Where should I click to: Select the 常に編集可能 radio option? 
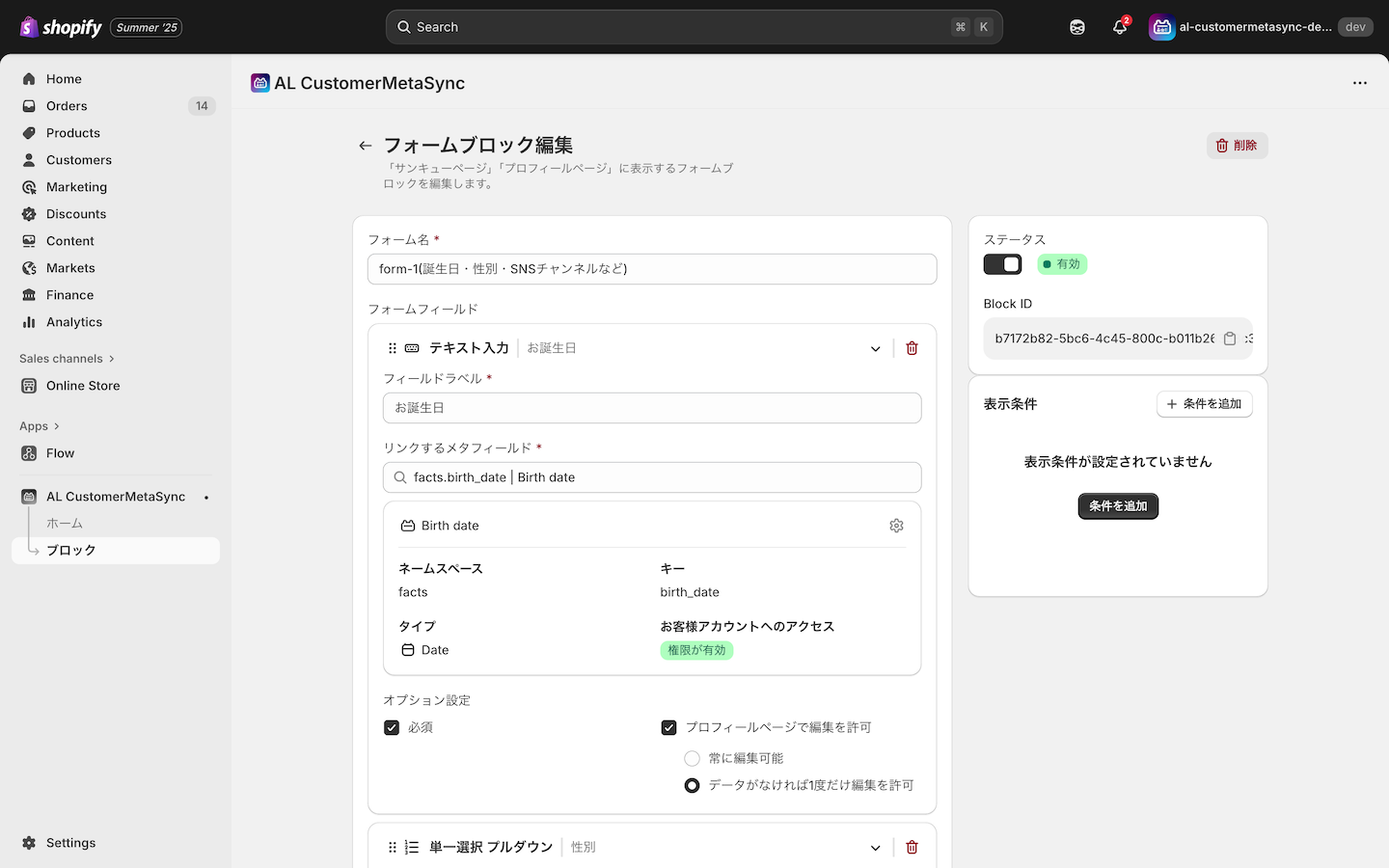(692, 758)
